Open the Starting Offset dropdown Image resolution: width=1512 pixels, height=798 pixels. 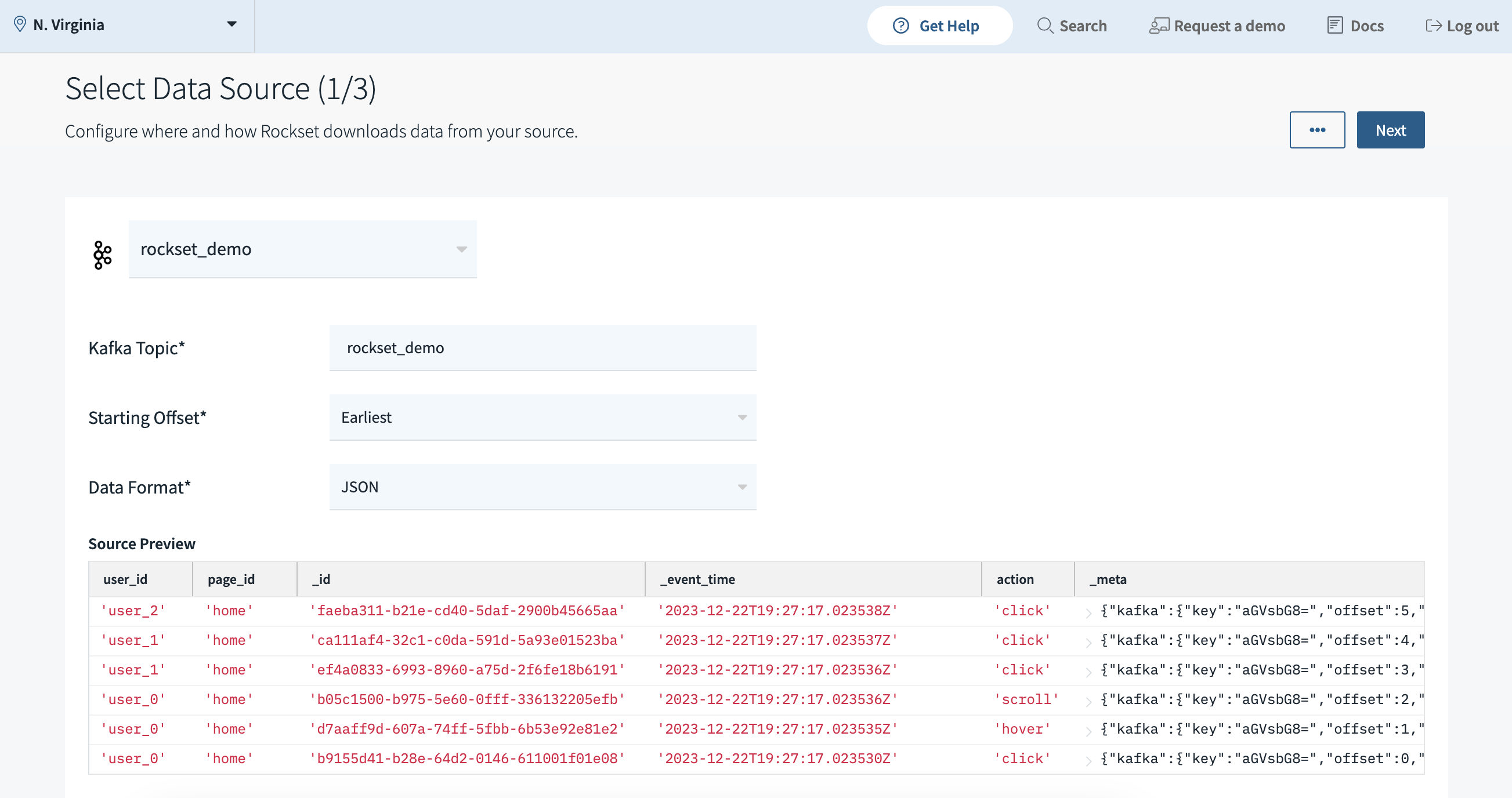pyautogui.click(x=542, y=418)
